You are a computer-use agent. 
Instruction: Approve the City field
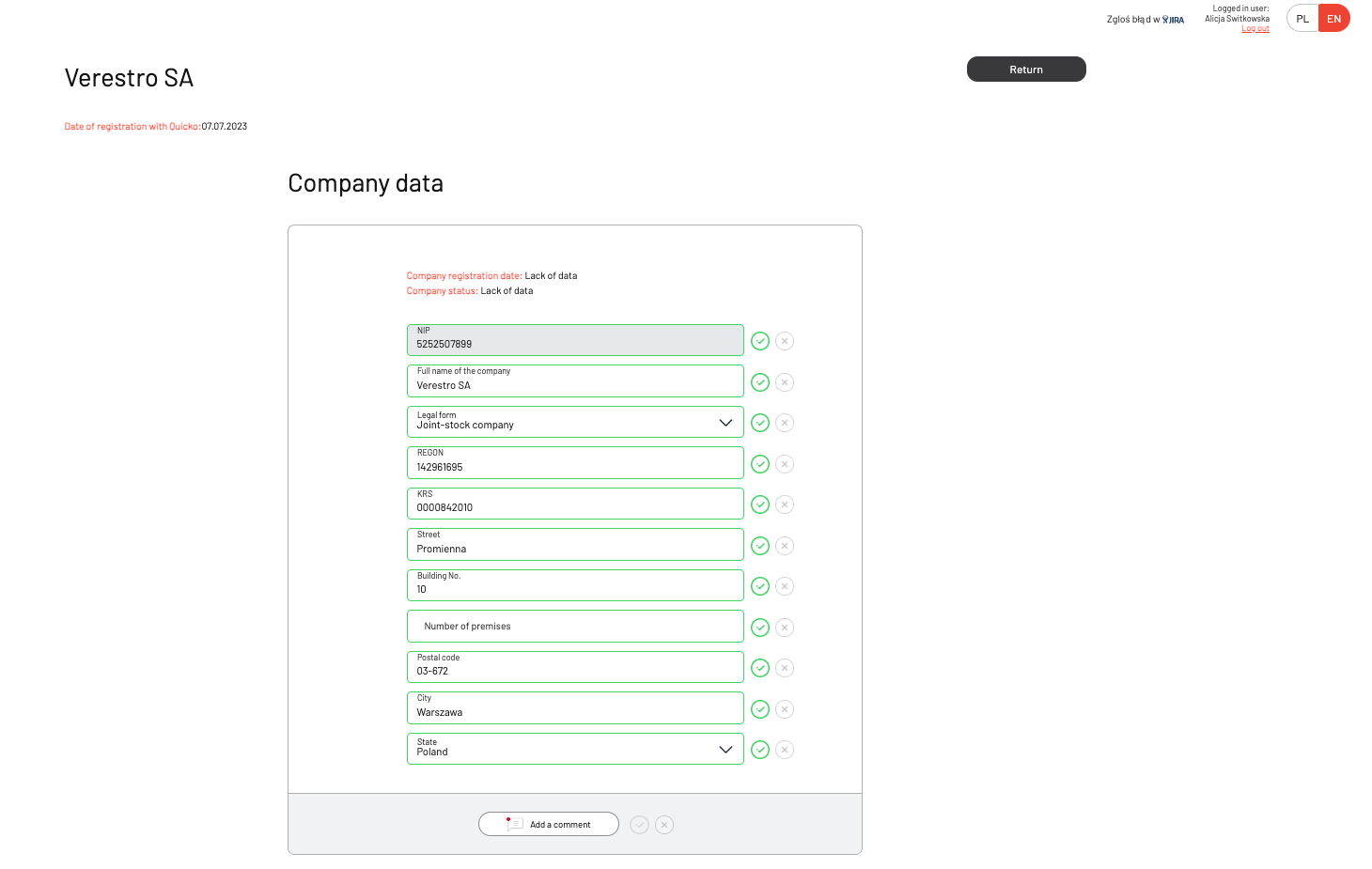(x=760, y=709)
